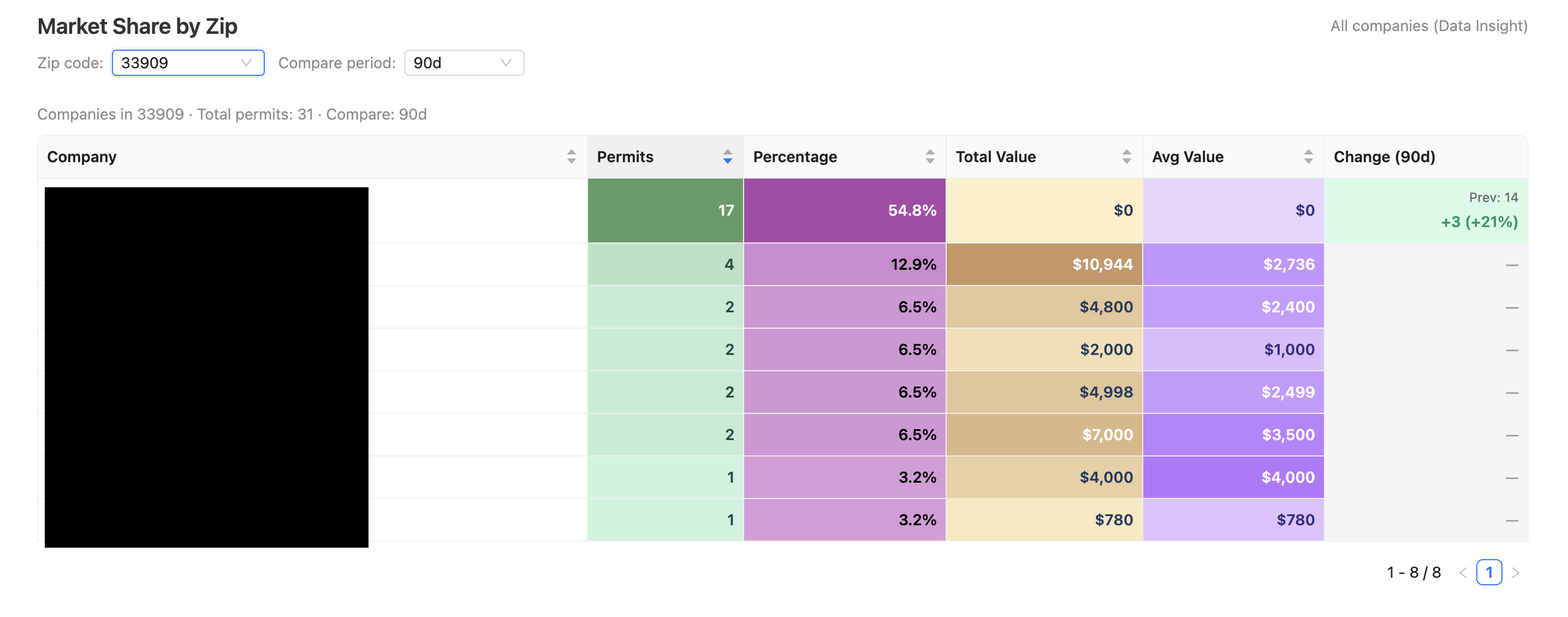Screen dimensions: 1568x617
Task: Click the $780 total value cell
Action: click(1044, 520)
